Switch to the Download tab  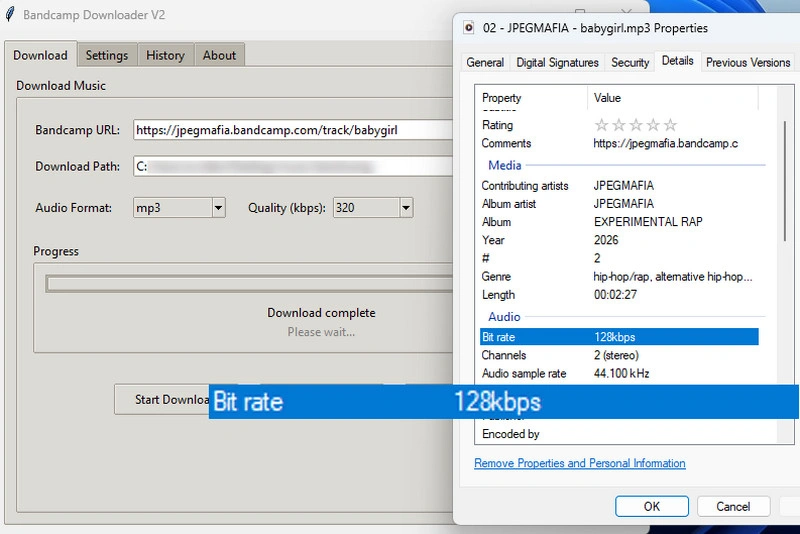[40, 55]
